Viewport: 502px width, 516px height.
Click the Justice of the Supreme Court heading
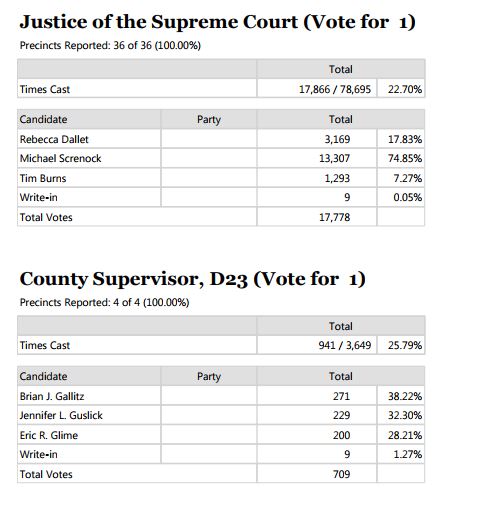217,22
